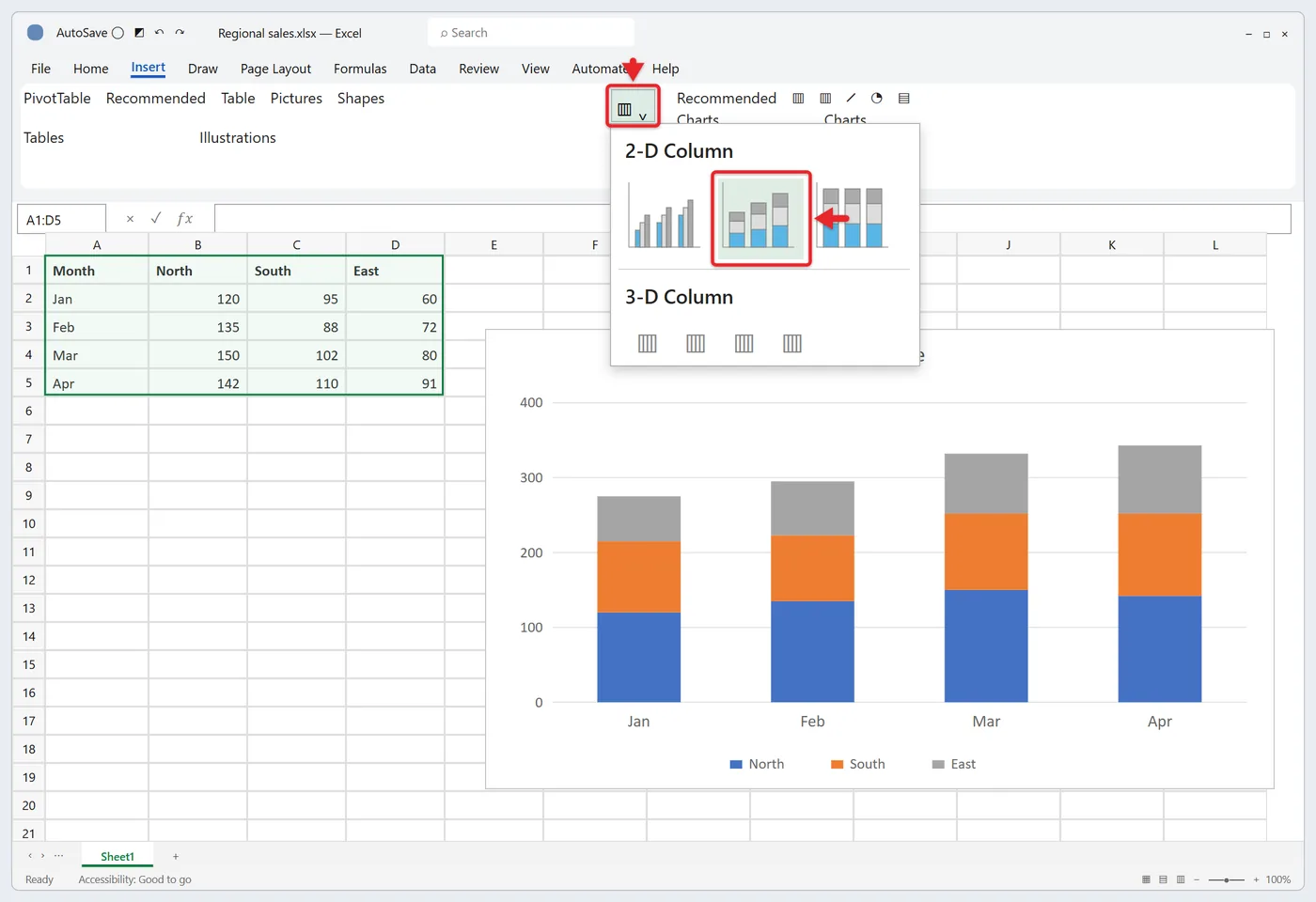
Task: Select the Sheet1 tab
Action: (117, 856)
